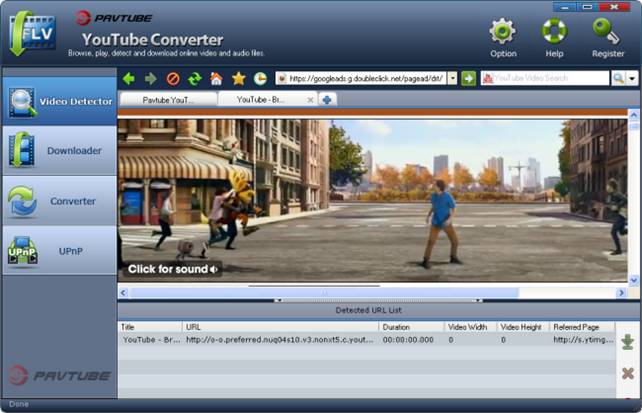
Task: Refresh the current page
Action: (195, 79)
